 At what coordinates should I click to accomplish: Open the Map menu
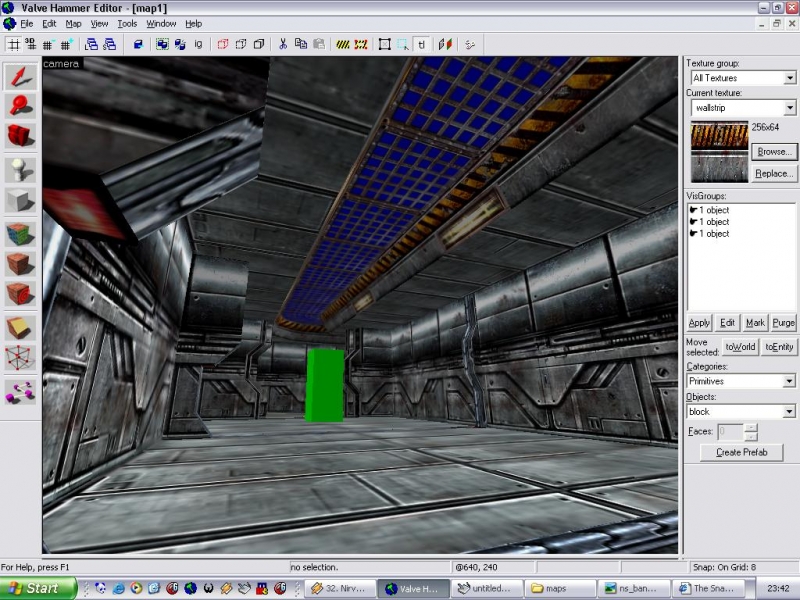pos(73,23)
